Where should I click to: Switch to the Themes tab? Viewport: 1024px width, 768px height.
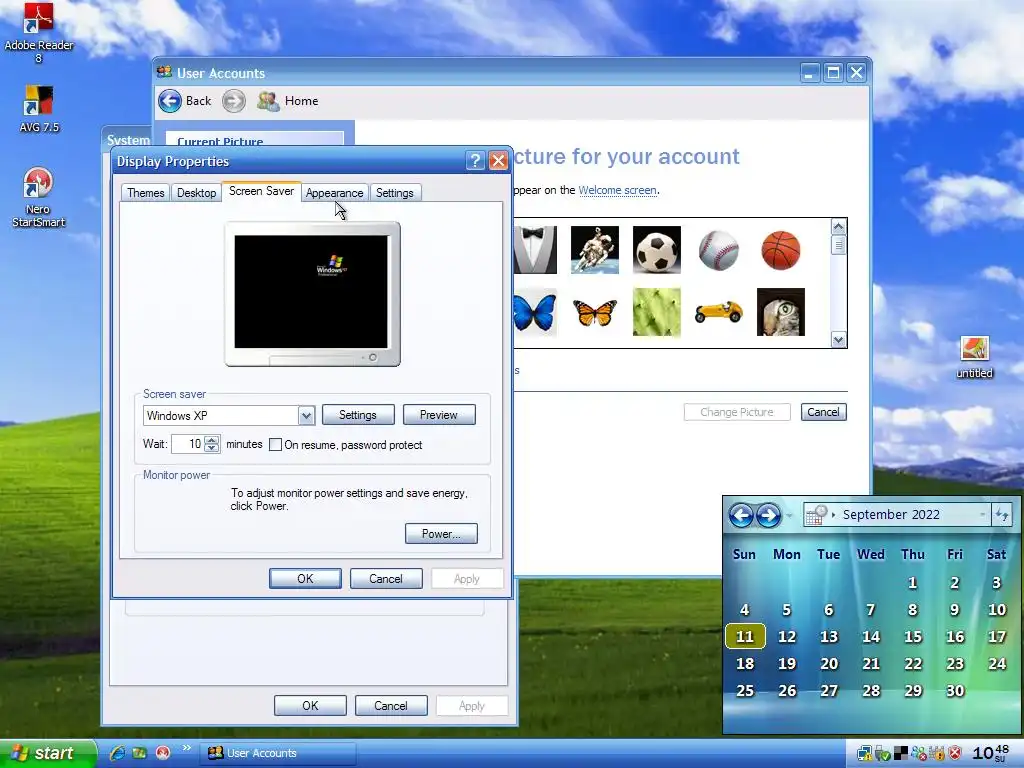pyautogui.click(x=146, y=193)
